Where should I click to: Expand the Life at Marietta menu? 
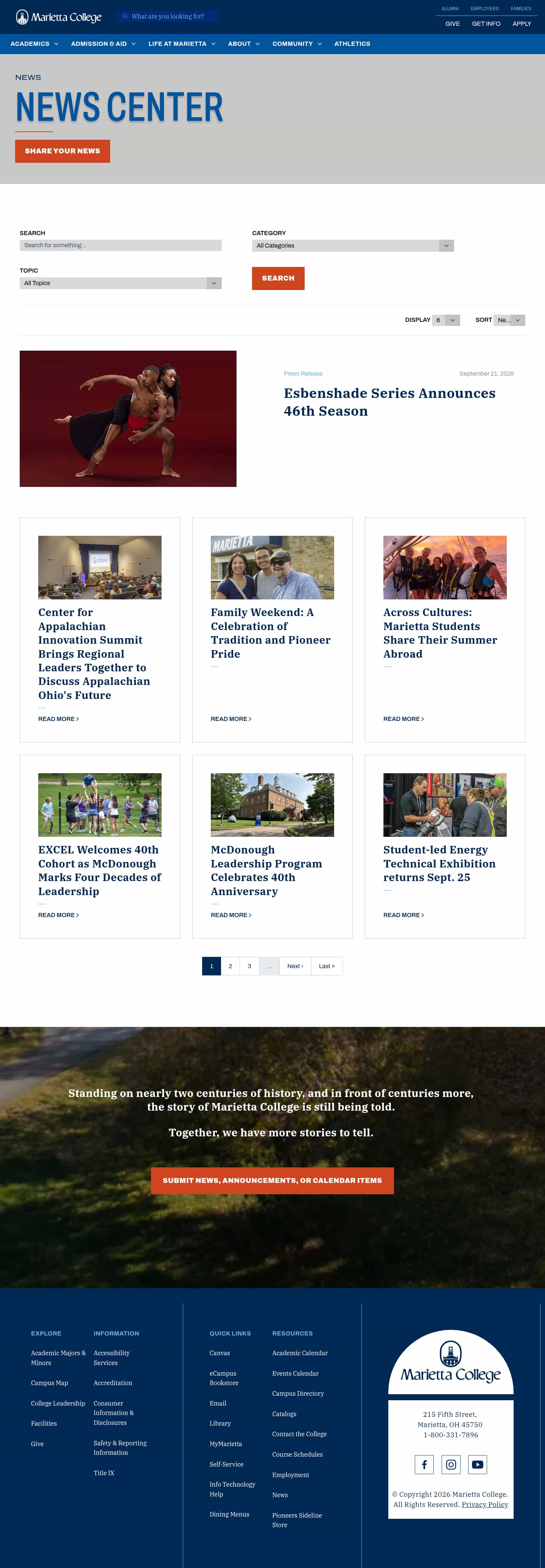pyautogui.click(x=182, y=44)
